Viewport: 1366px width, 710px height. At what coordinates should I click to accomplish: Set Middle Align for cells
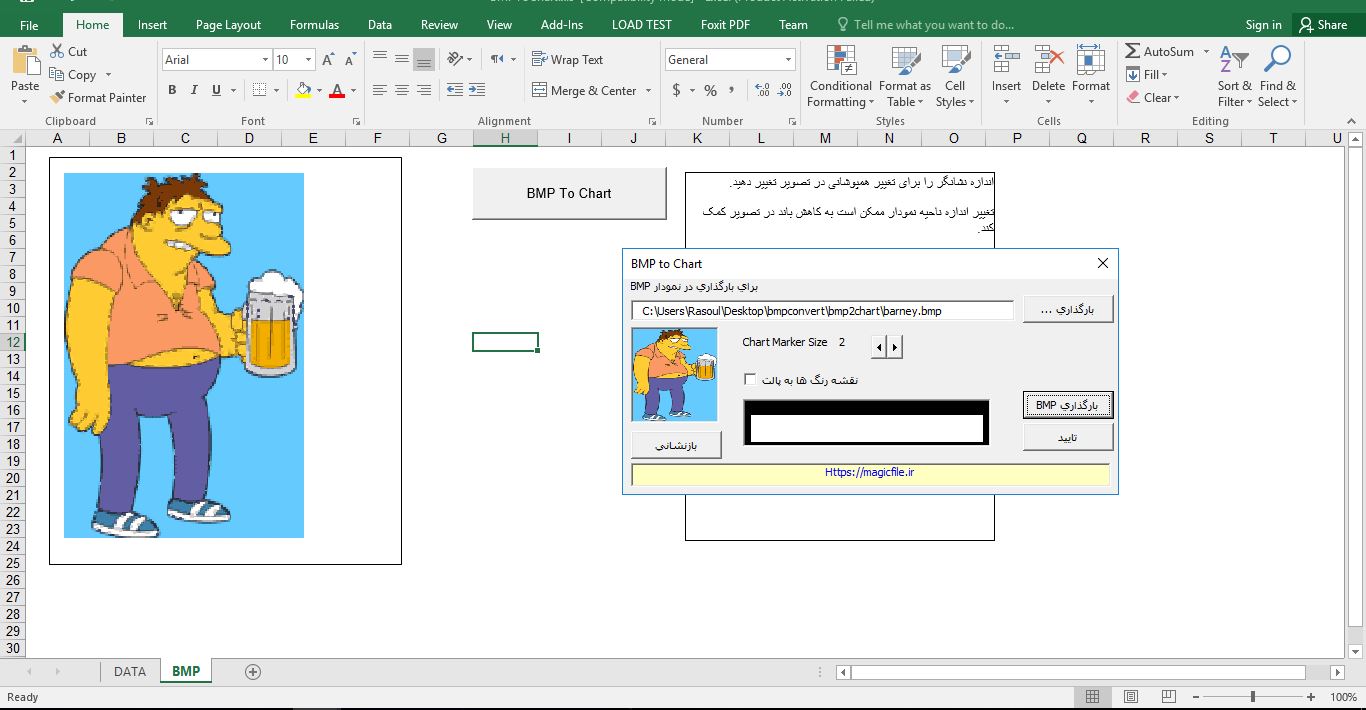tap(402, 59)
